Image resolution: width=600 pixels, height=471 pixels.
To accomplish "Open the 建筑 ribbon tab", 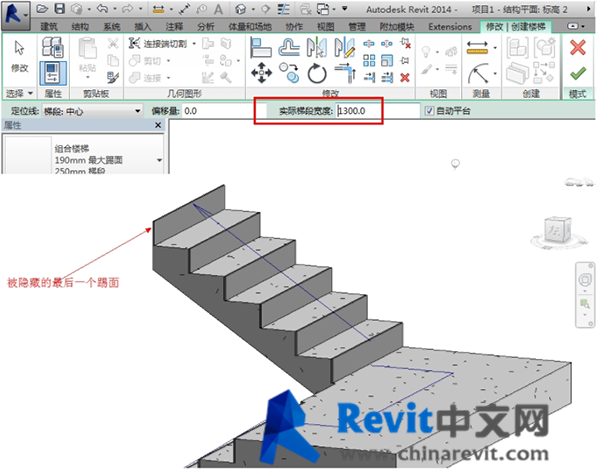I will tap(49, 26).
